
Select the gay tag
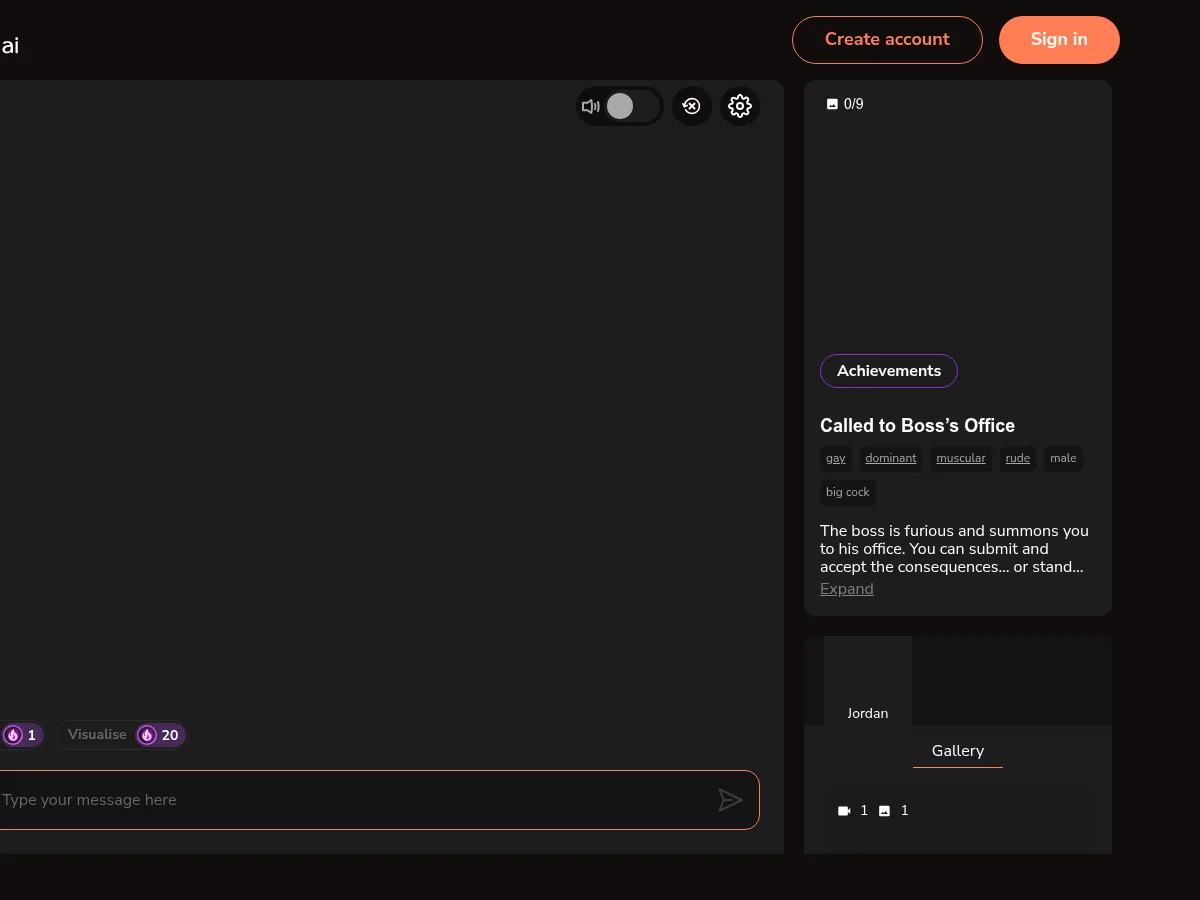(x=836, y=459)
